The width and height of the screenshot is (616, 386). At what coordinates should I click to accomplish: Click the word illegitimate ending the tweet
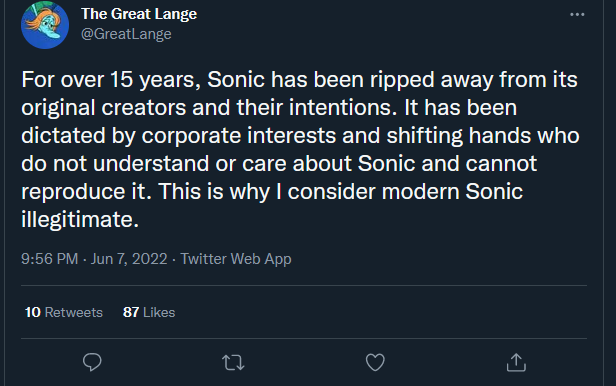pyautogui.click(x=80, y=219)
